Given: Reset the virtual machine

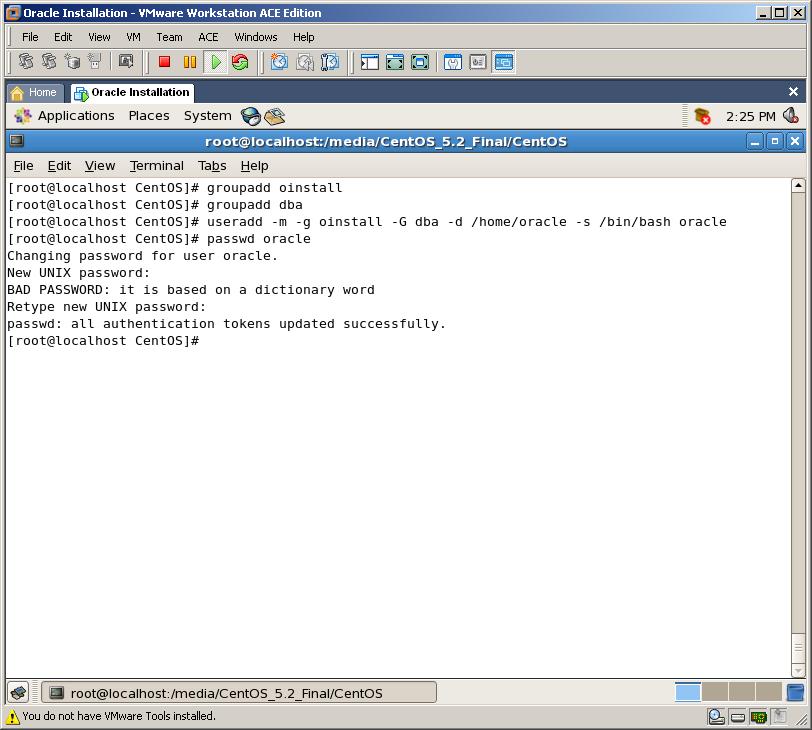Looking at the screenshot, I should click(240, 62).
